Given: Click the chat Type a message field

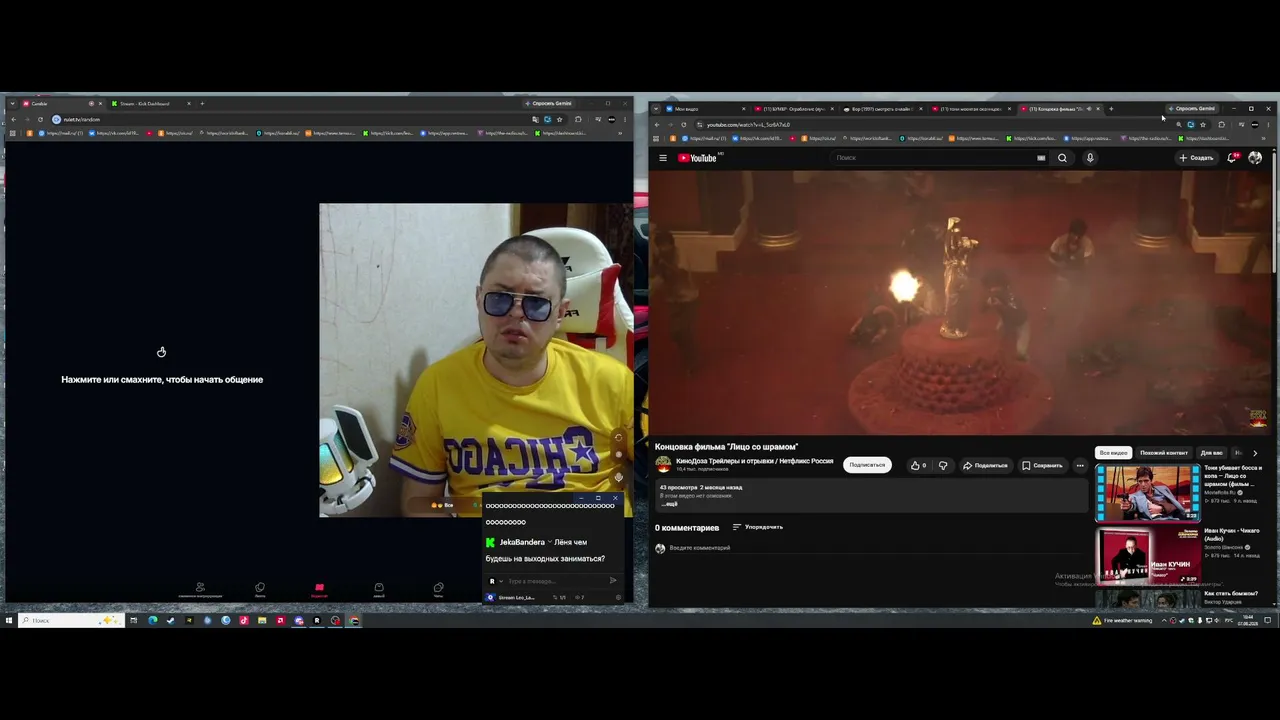Looking at the screenshot, I should click(555, 581).
